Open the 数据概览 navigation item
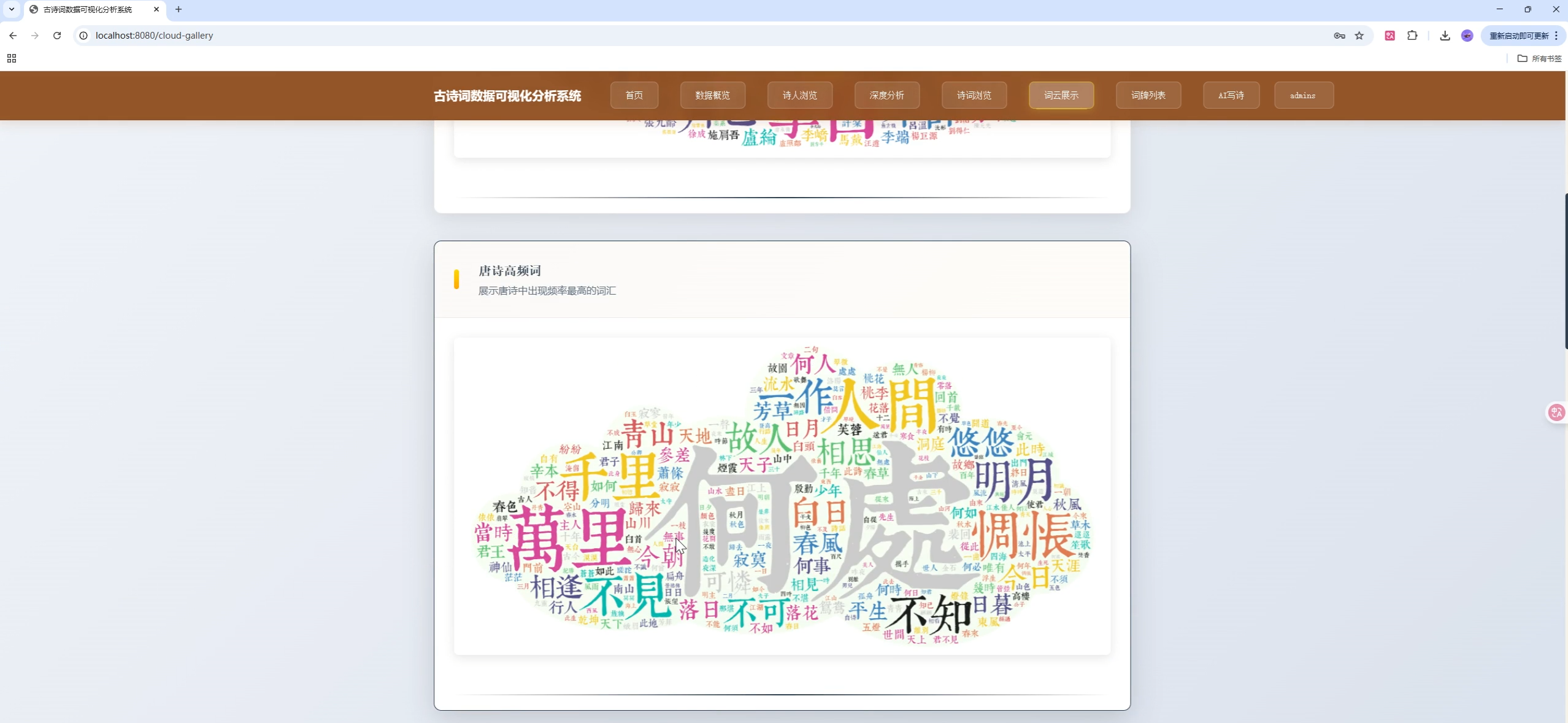Image resolution: width=1568 pixels, height=723 pixels. click(713, 95)
